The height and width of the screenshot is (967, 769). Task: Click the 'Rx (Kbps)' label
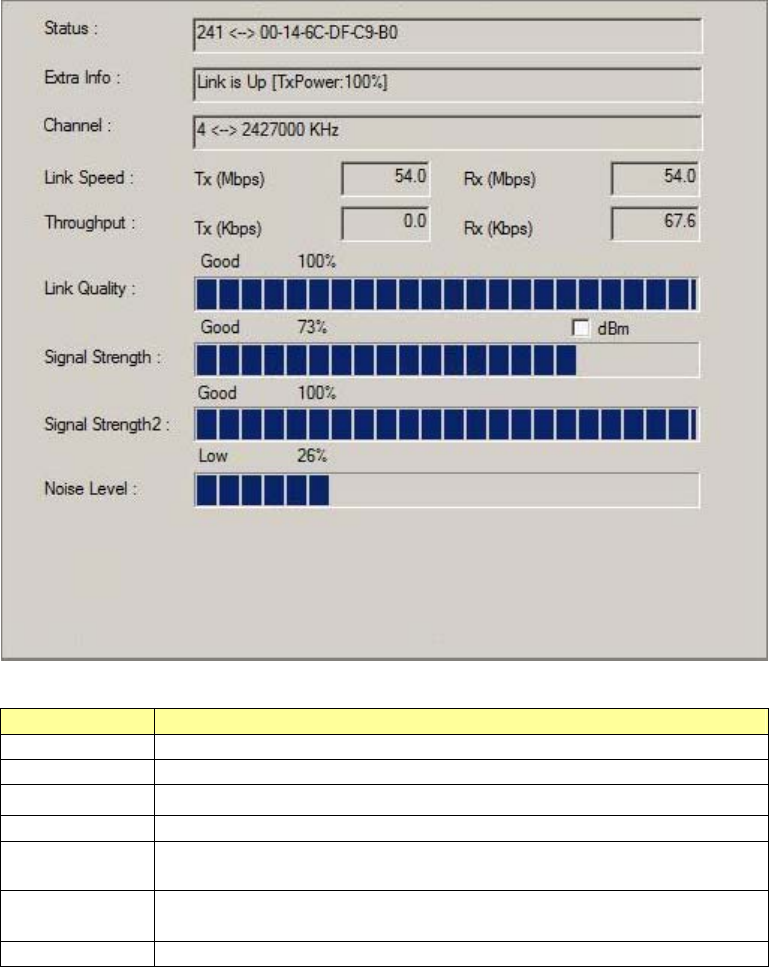(498, 228)
